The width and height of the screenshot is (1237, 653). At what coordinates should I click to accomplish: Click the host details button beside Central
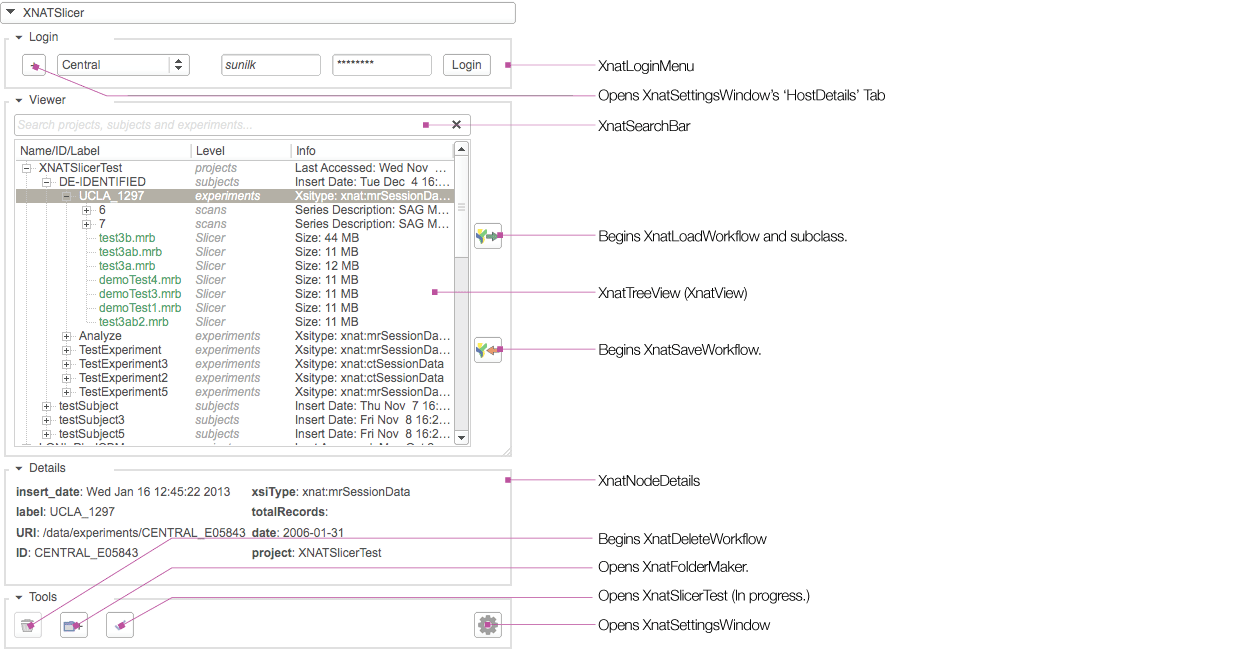pyautogui.click(x=33, y=65)
